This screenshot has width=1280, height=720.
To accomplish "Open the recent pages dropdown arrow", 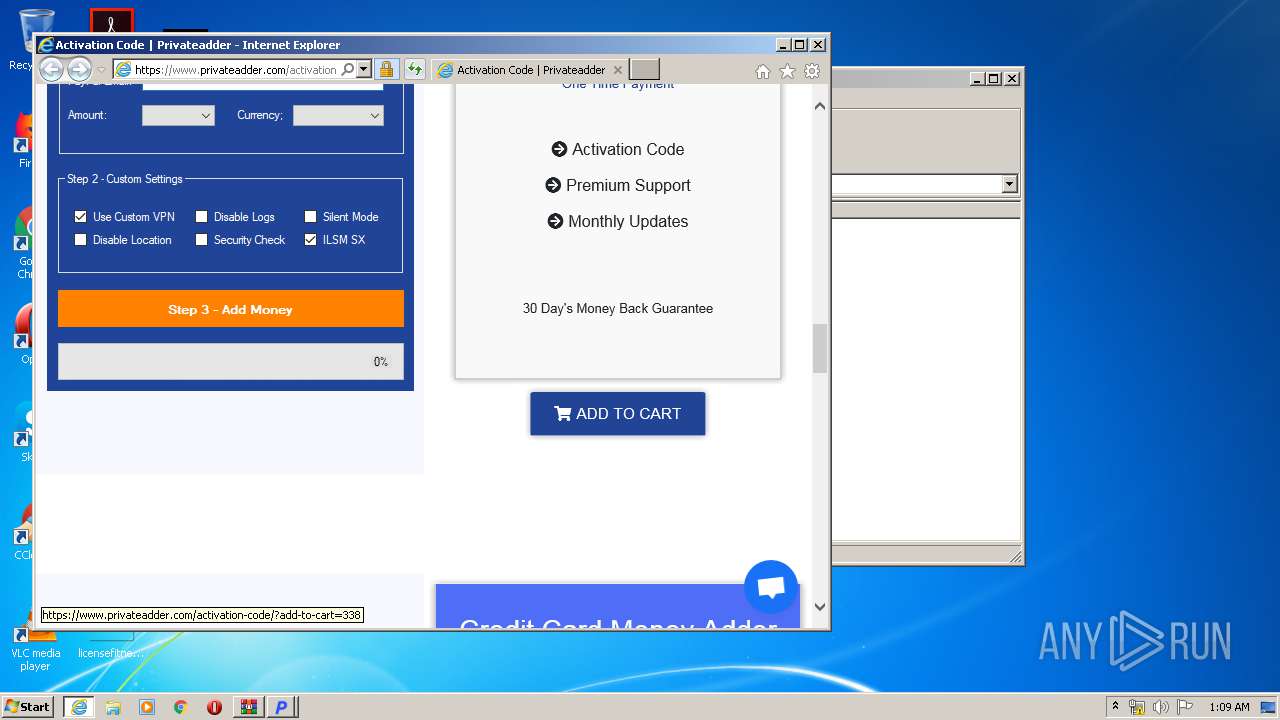I will [x=101, y=70].
